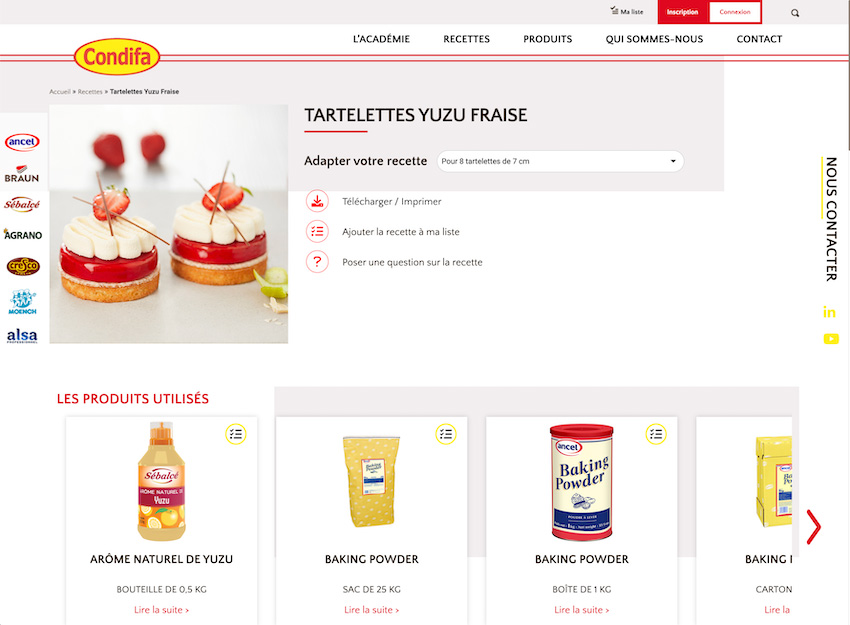Select the Sébalcé brand logo
Viewport: 850px width, 625px height.
[x=22, y=204]
